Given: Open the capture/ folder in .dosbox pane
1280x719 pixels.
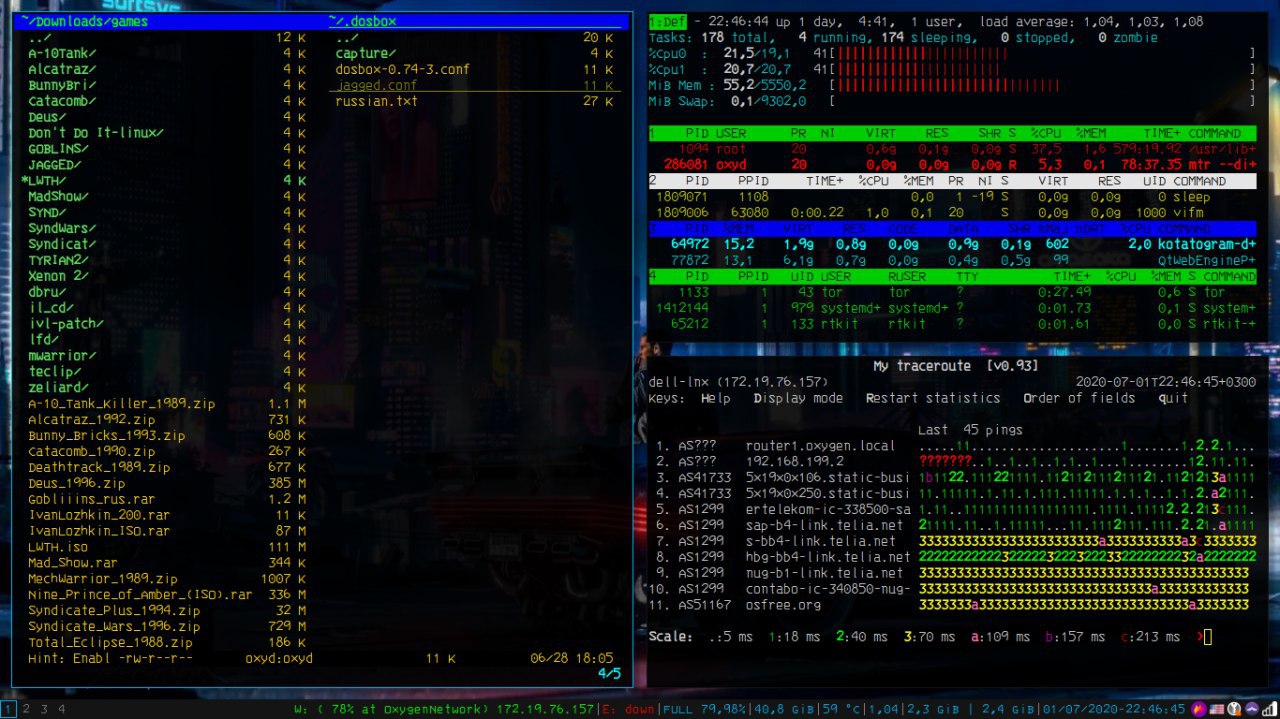Looking at the screenshot, I should [365, 54].
